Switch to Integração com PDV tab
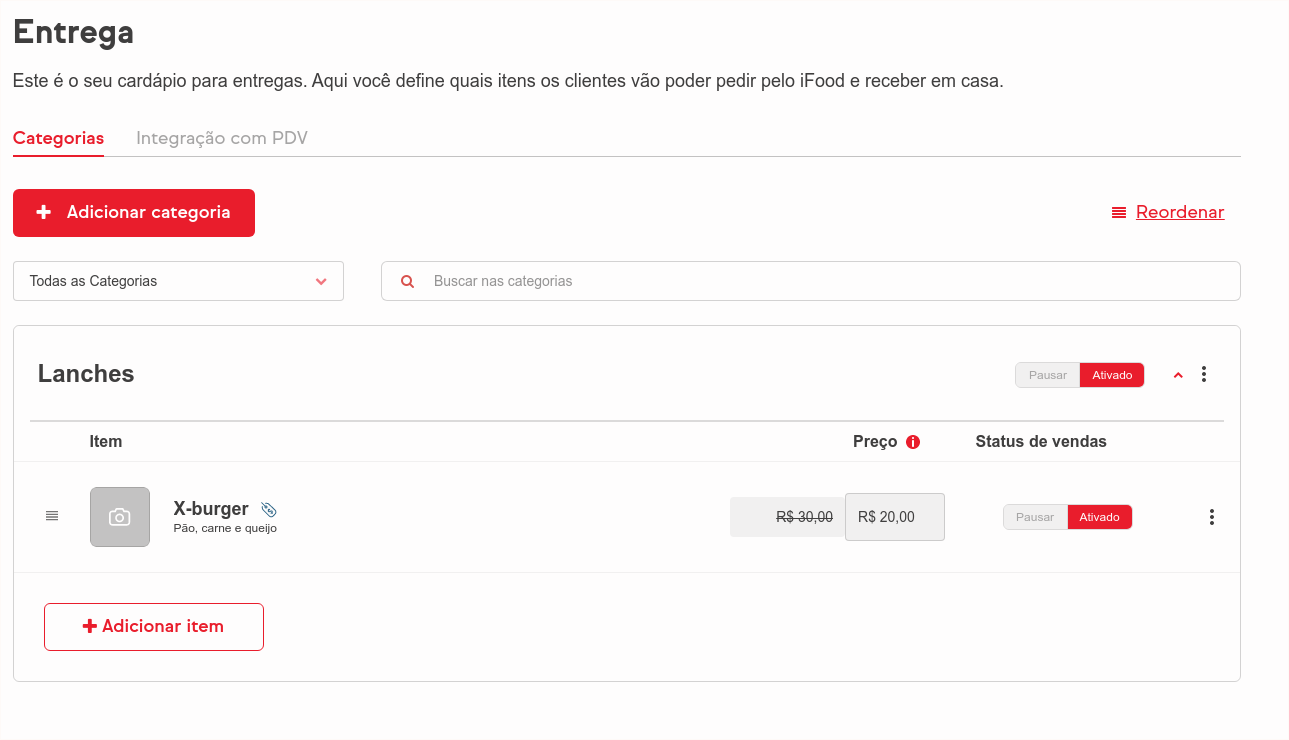Screen dimensions: 1289x740 pos(222,138)
